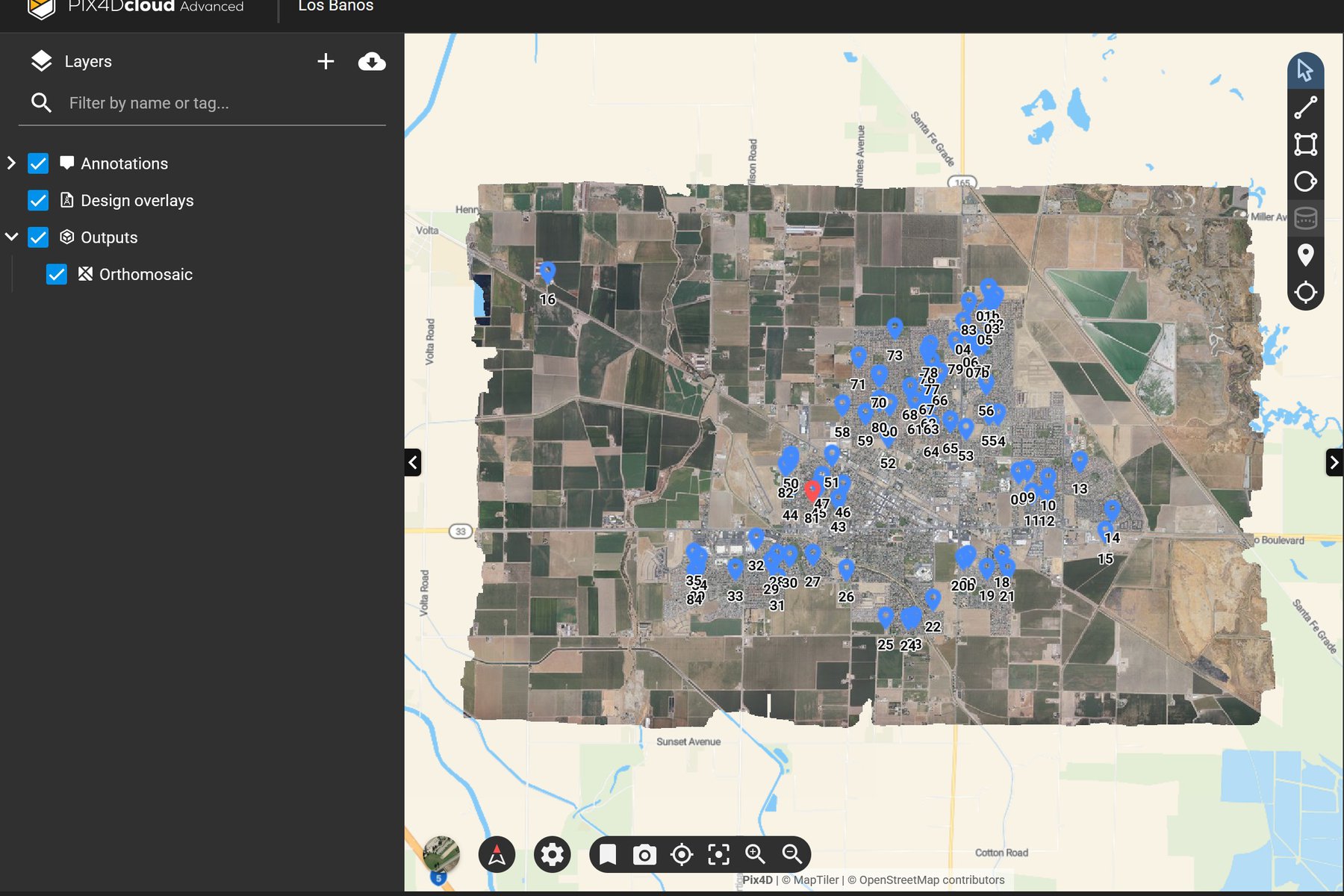Expand the Annotations group
This screenshot has width=1344, height=896.
click(x=11, y=163)
